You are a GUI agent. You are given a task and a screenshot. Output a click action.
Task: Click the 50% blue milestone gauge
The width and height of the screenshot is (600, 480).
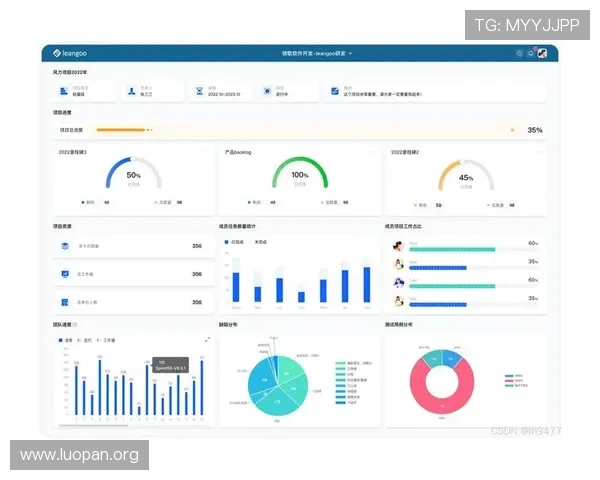pyautogui.click(x=134, y=173)
